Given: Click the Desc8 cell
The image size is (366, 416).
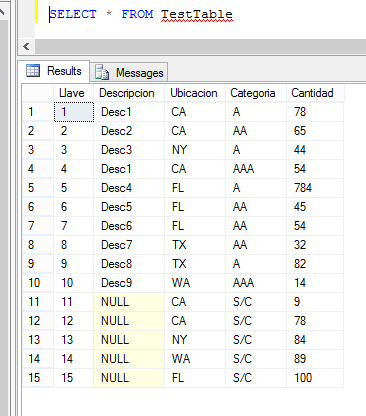Looking at the screenshot, I should 129,264.
